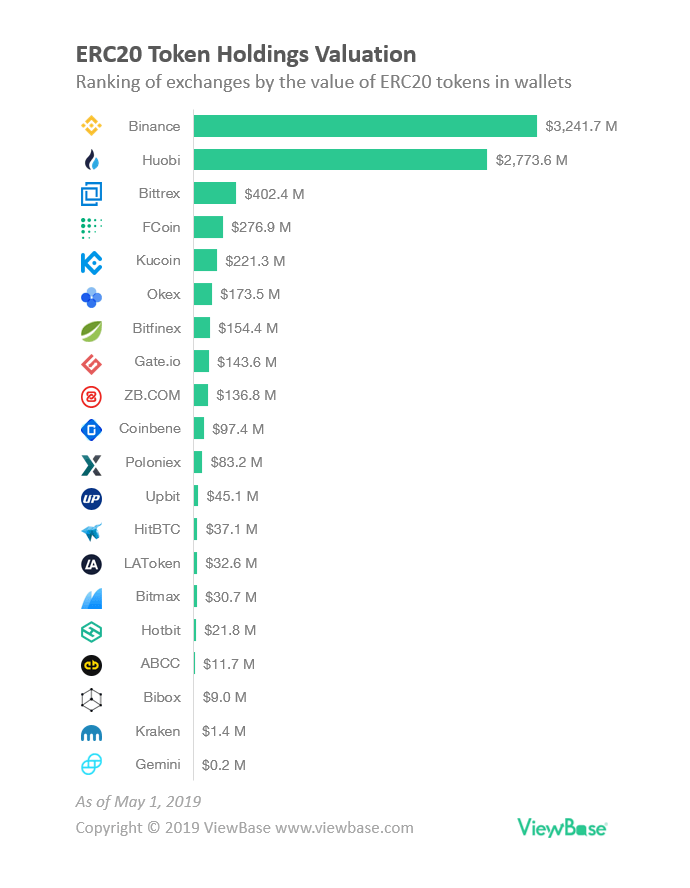Click the FCoin dotted logo icon
The image size is (690, 888).
[x=91, y=228]
